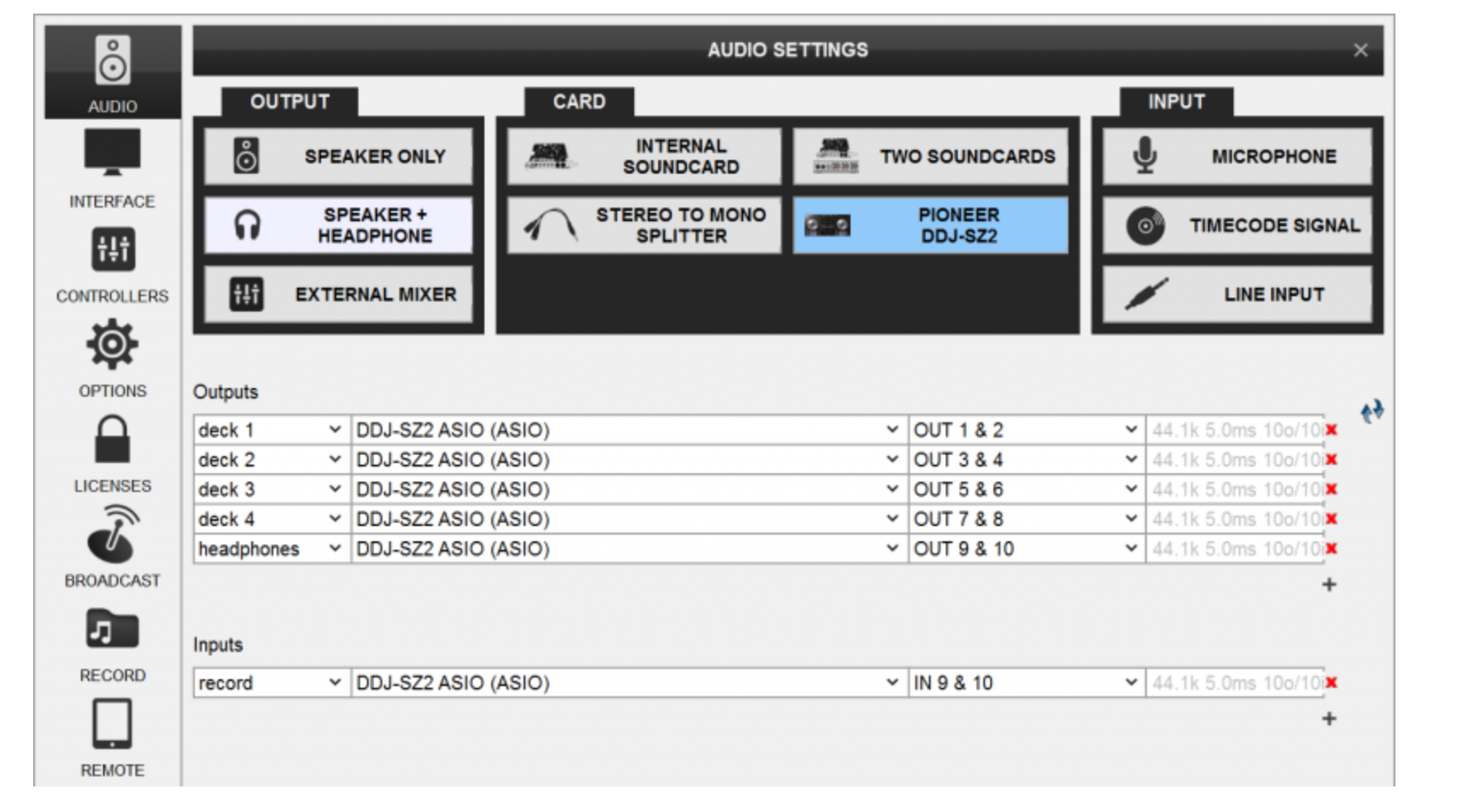Viewport: 1478px width, 812px height.
Task: Select Speaker Only output mode
Action: (338, 157)
